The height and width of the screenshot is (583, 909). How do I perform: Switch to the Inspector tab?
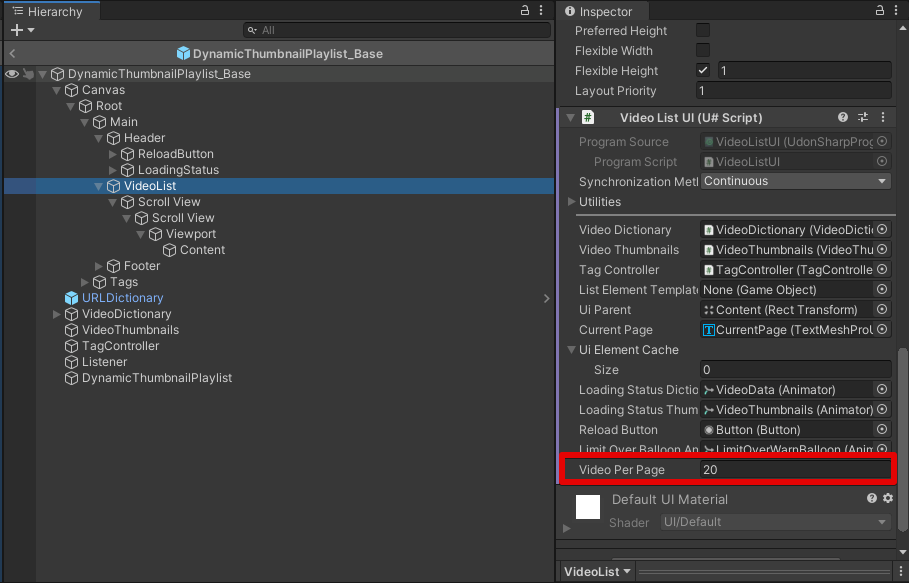pyautogui.click(x=605, y=12)
